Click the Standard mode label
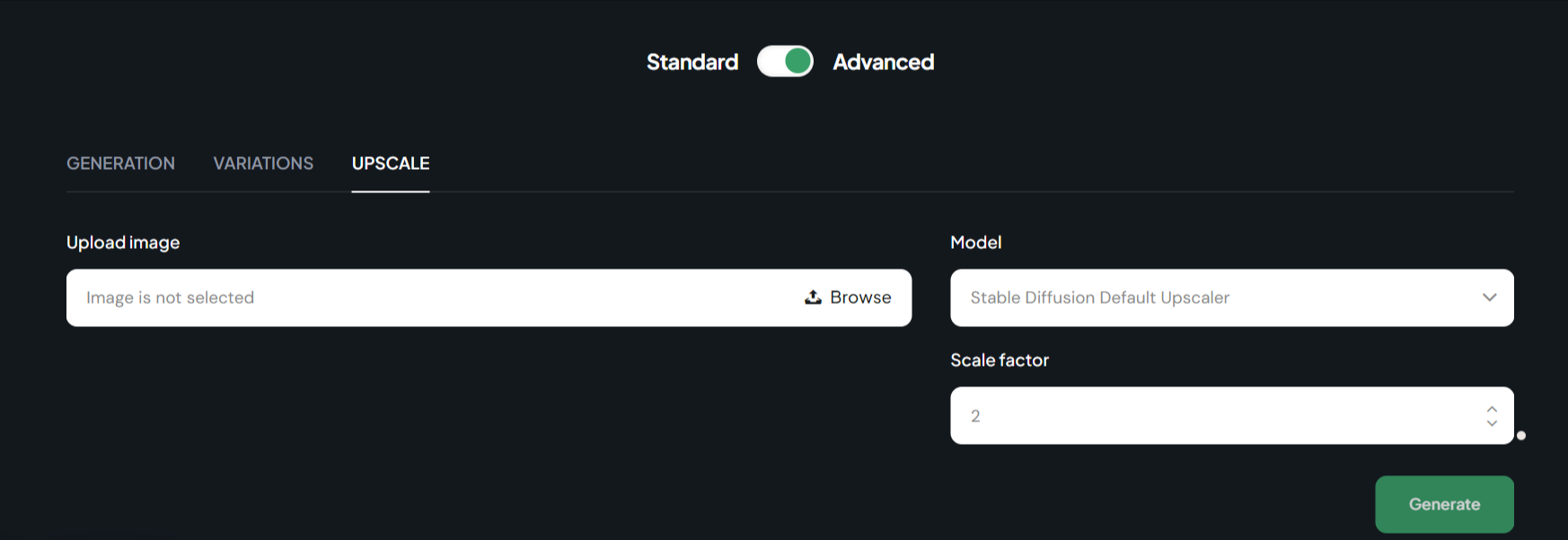This screenshot has width=1568, height=540. click(692, 62)
